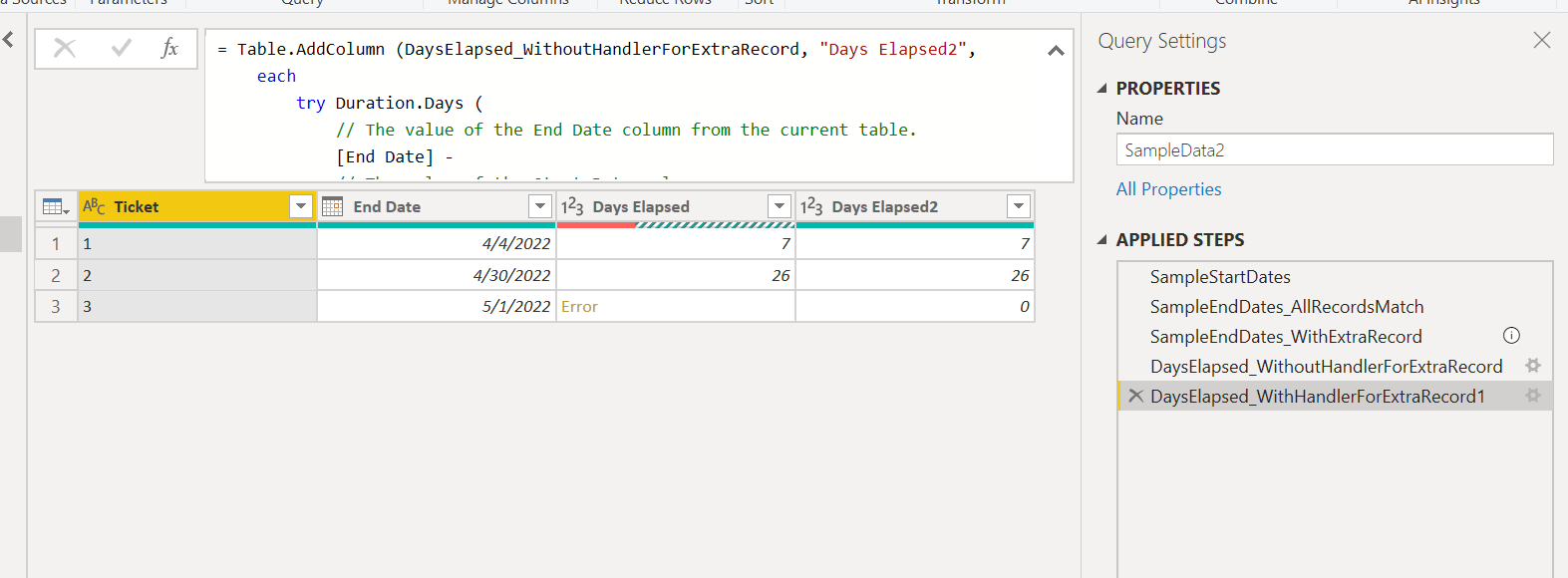1568x578 pixels.
Task: Click Days Elapsed2 cell showing 0
Action: pyautogui.click(x=915, y=307)
